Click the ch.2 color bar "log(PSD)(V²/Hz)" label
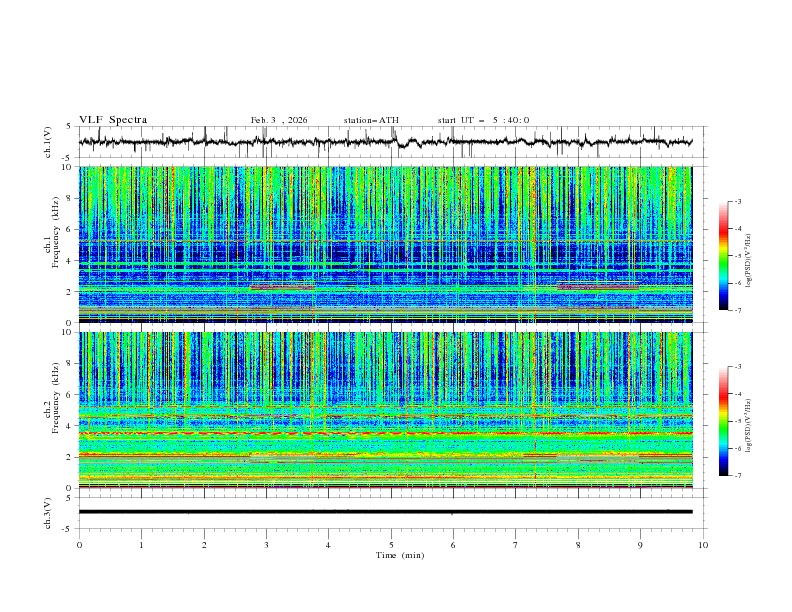The width and height of the screenshot is (792, 612). 749,426
